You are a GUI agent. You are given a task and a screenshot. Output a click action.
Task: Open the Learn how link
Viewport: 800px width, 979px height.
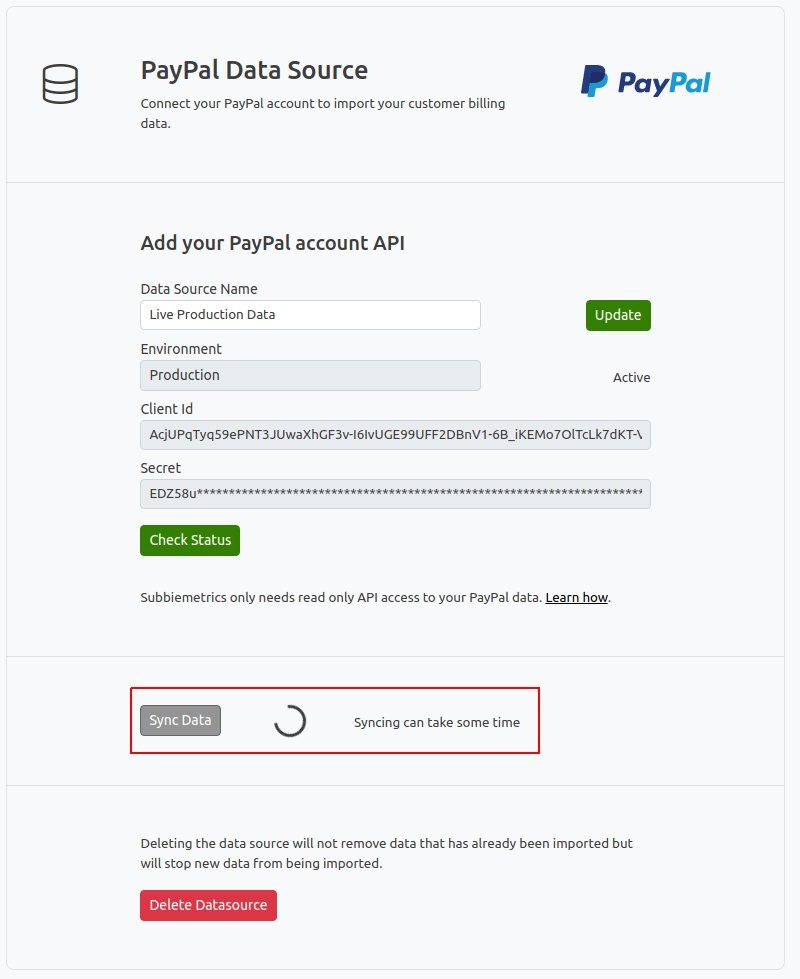tap(576, 598)
